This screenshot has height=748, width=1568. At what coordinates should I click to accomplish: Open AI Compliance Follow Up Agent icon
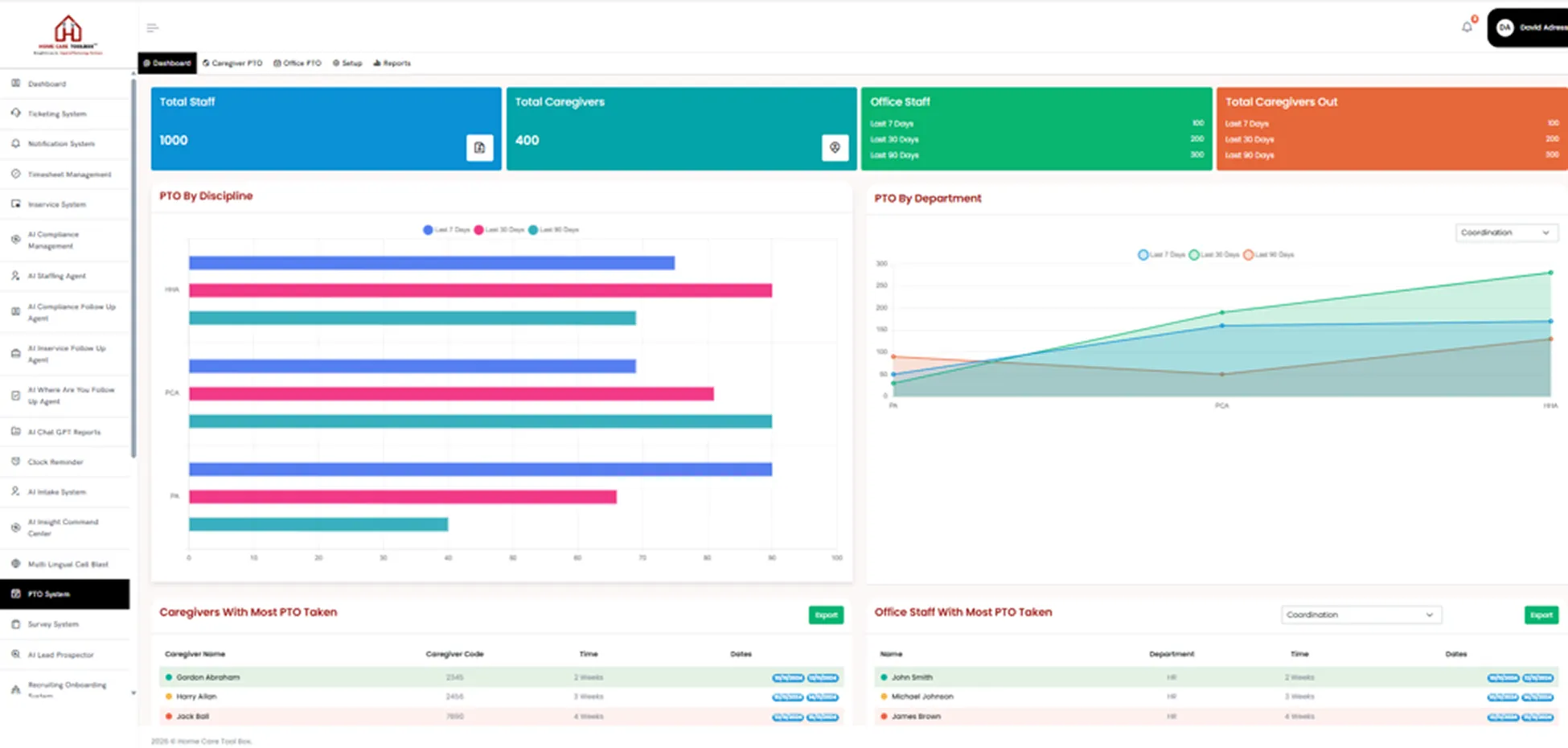(x=15, y=312)
